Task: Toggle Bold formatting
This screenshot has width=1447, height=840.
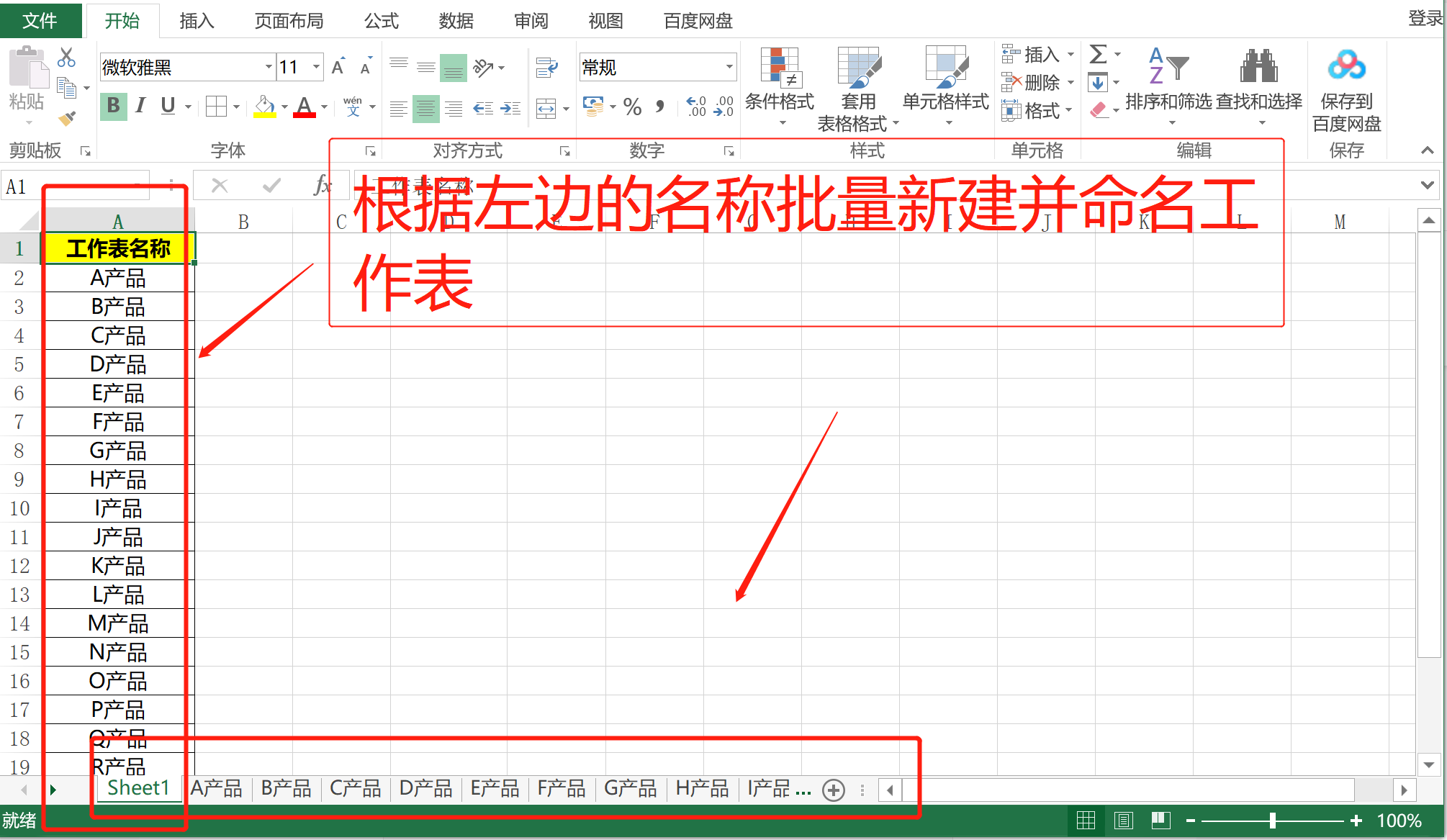Action: click(113, 107)
